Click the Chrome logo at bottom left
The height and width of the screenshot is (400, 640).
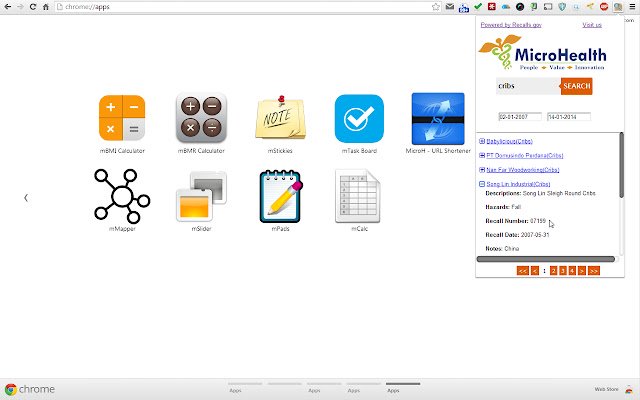click(x=11, y=389)
